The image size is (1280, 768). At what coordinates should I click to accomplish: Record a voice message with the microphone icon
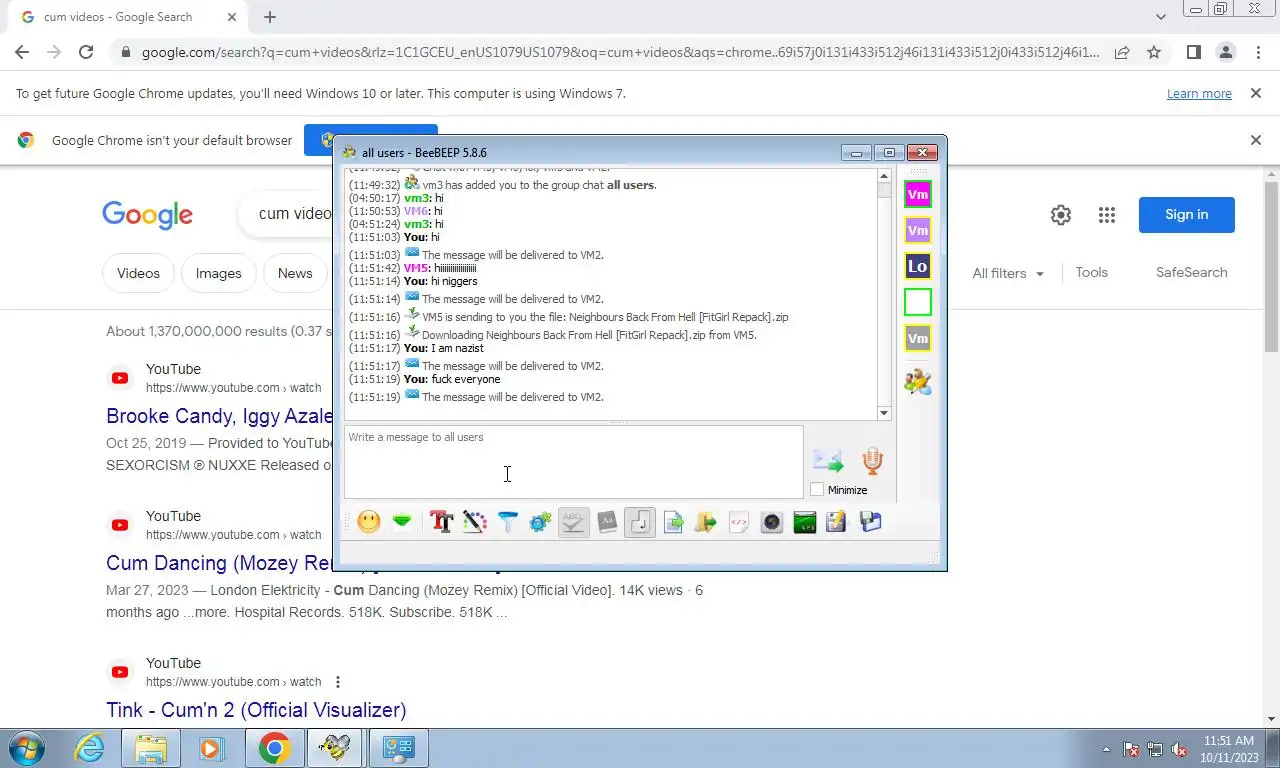[x=872, y=461]
